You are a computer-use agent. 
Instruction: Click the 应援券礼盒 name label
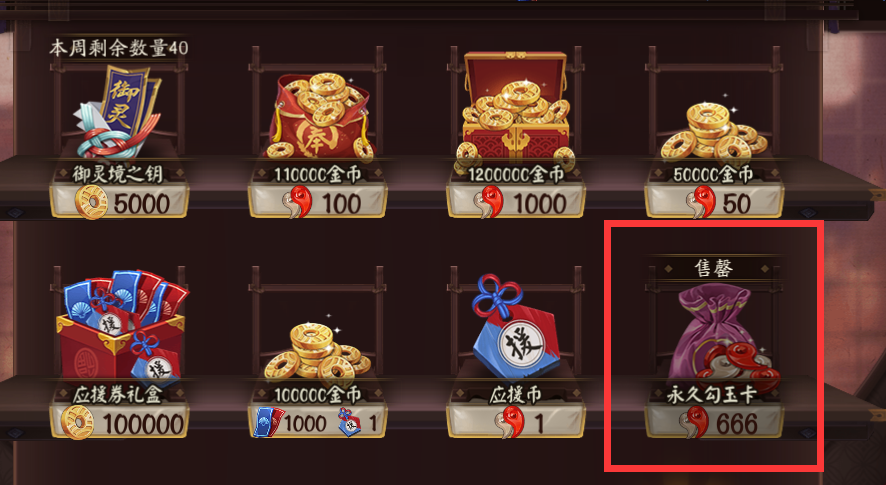118,395
